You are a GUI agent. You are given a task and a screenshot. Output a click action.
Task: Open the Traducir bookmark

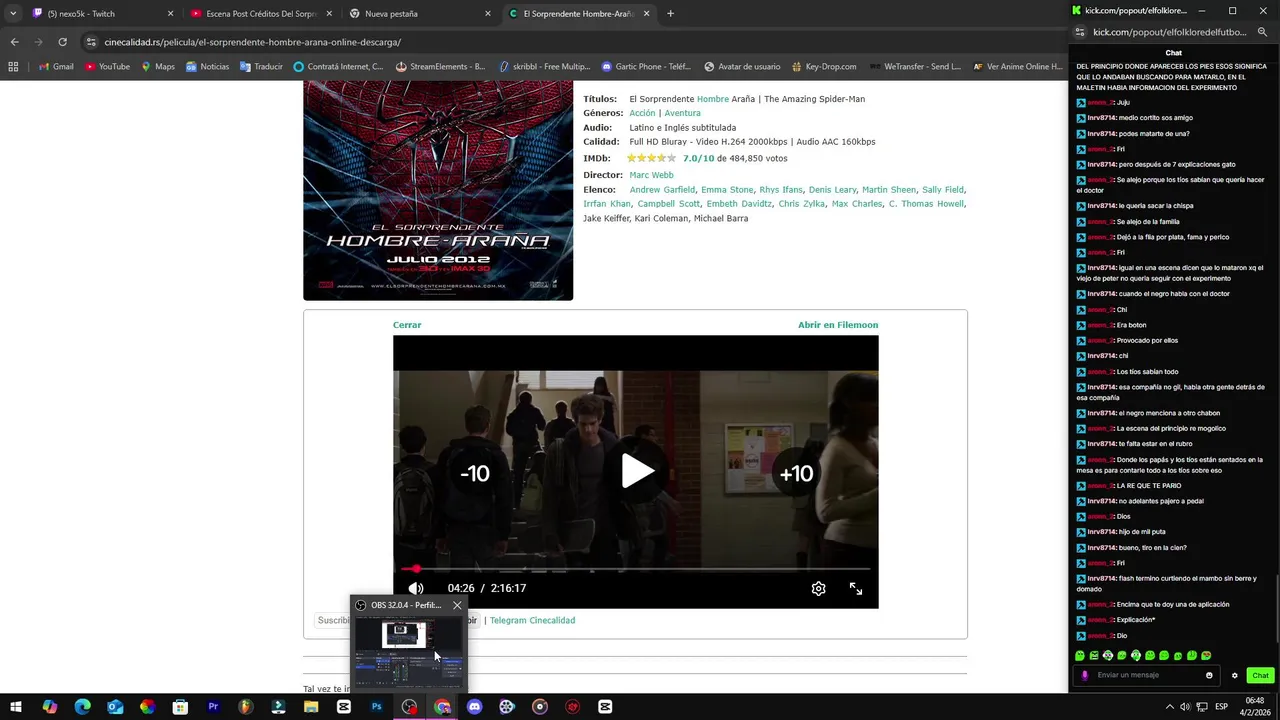[260, 67]
